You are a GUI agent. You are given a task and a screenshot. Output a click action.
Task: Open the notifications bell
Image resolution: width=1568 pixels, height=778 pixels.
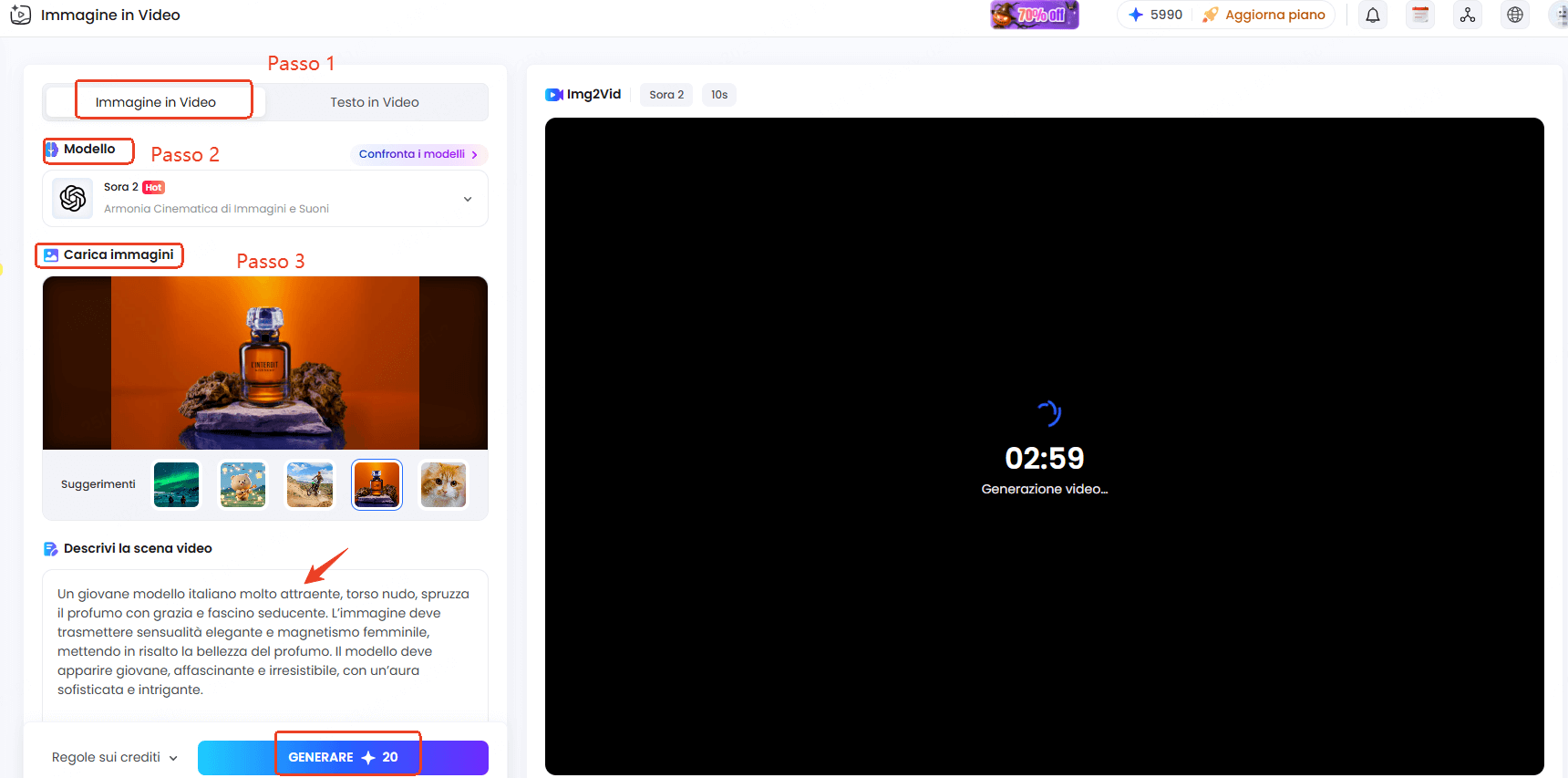click(1373, 15)
